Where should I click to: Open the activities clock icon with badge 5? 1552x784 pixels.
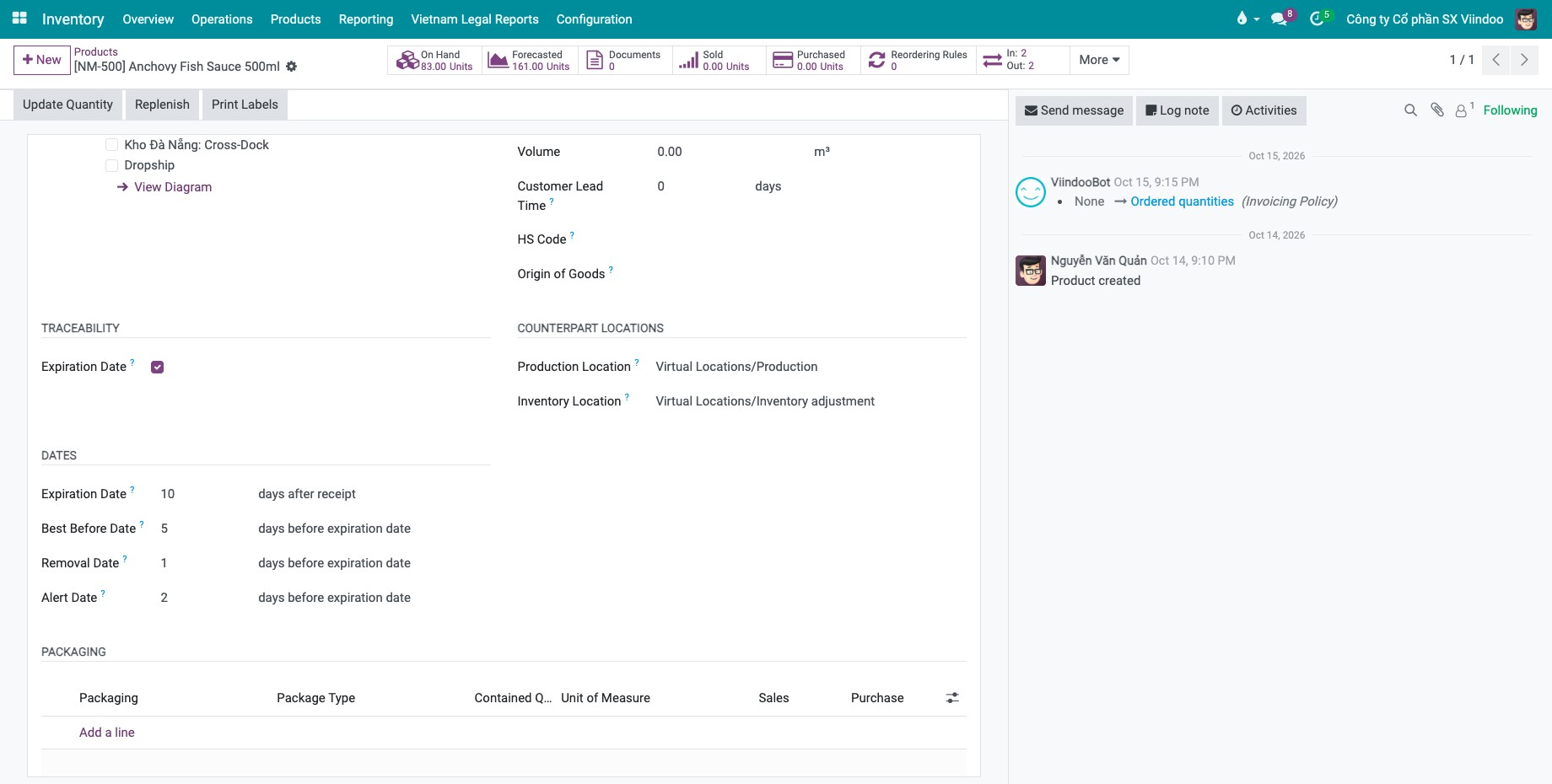(x=1319, y=19)
